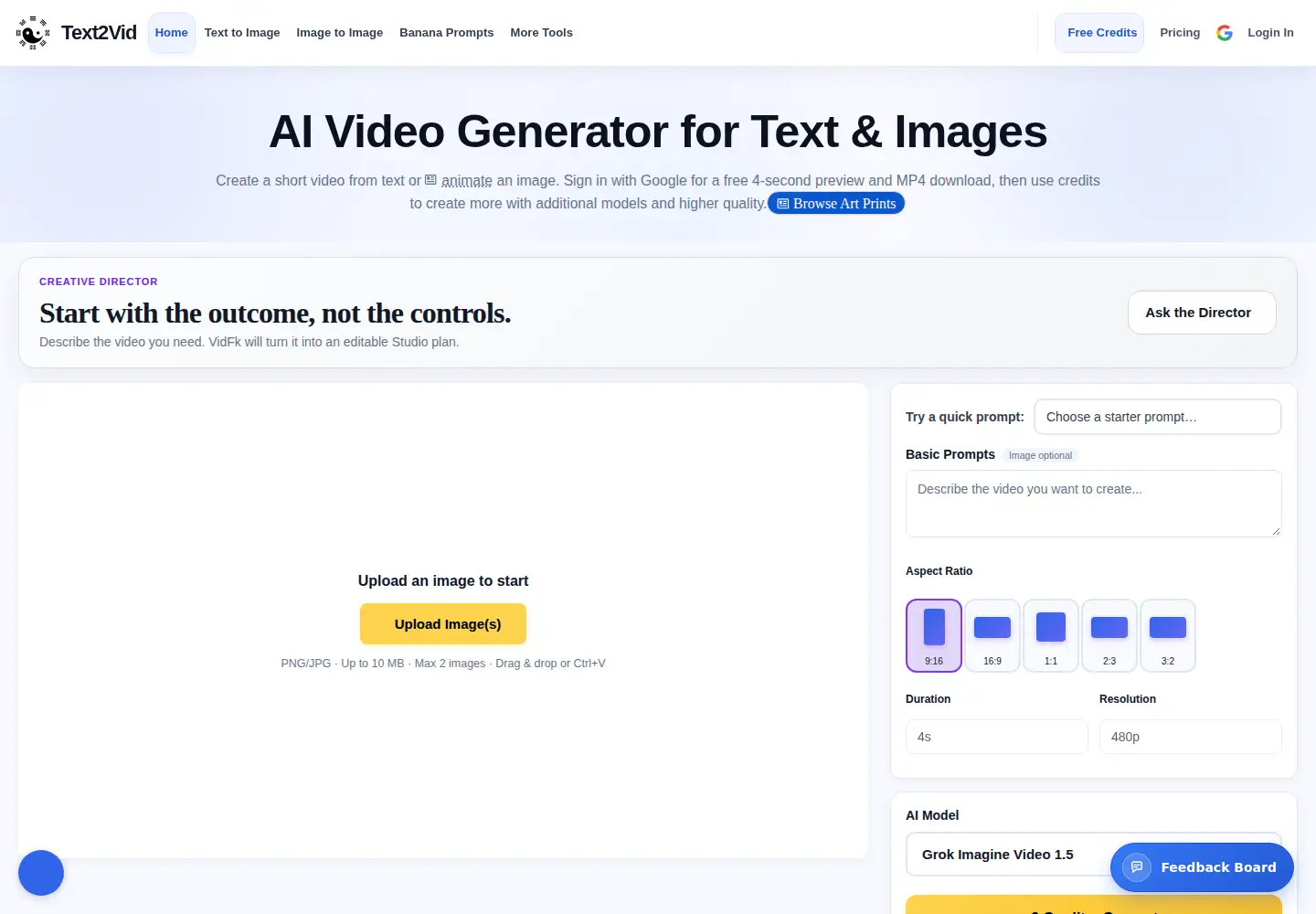Screen dimensions: 1316x914
Task: Open the Text to Image page
Action: coord(242,33)
